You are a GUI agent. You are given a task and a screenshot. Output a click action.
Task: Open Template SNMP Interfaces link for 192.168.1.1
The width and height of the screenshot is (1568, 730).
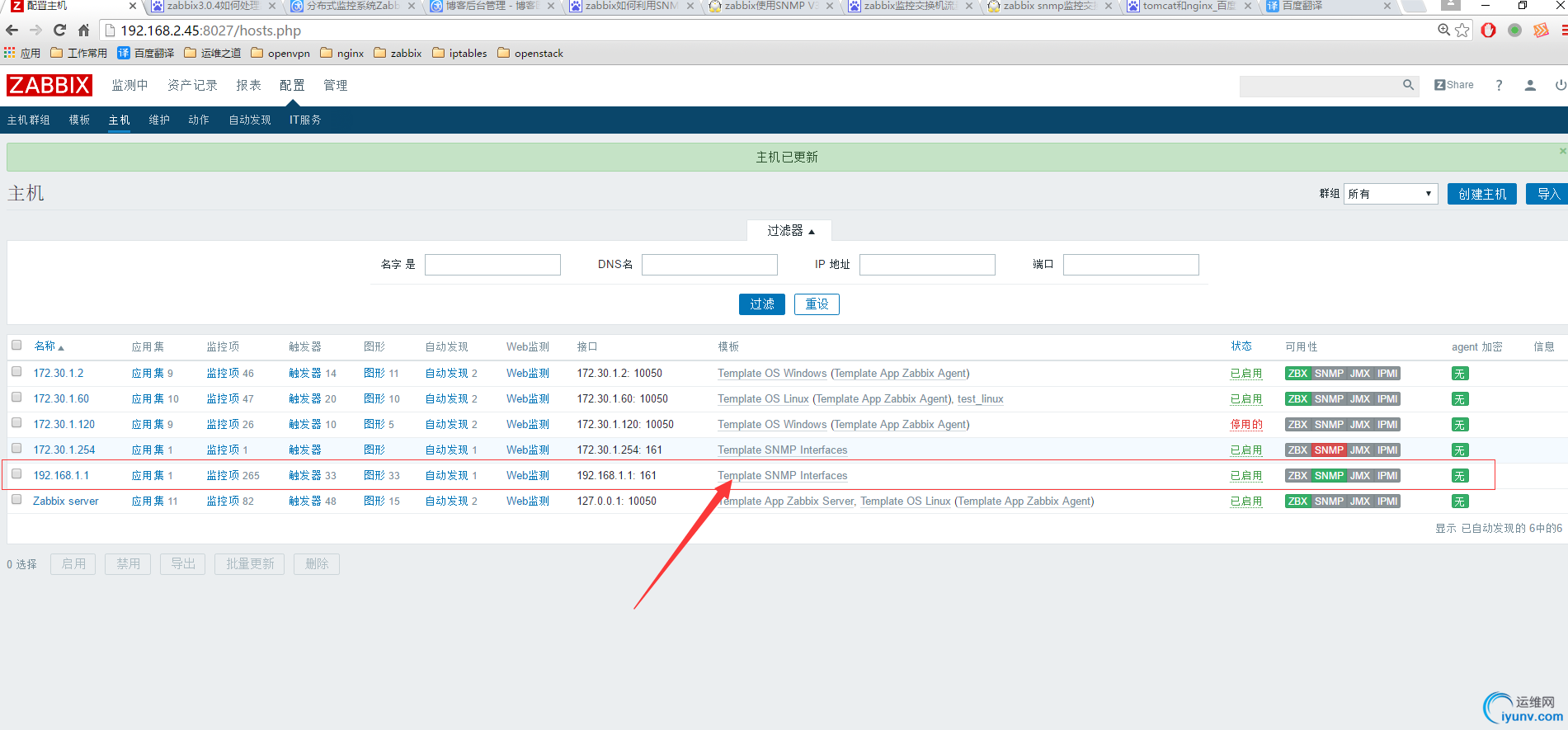click(782, 476)
